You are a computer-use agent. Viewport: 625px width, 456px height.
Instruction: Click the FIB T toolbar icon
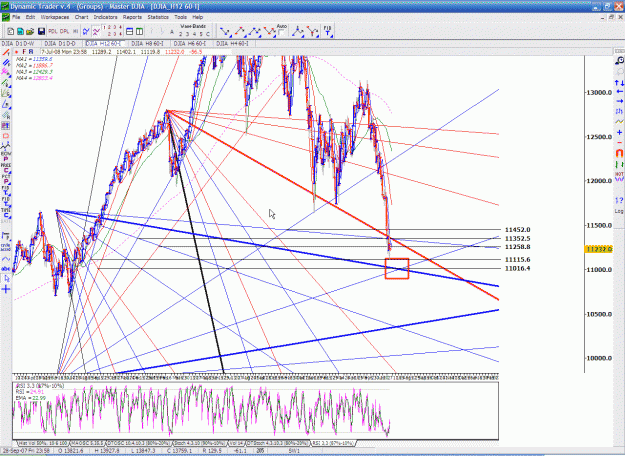pos(327,31)
